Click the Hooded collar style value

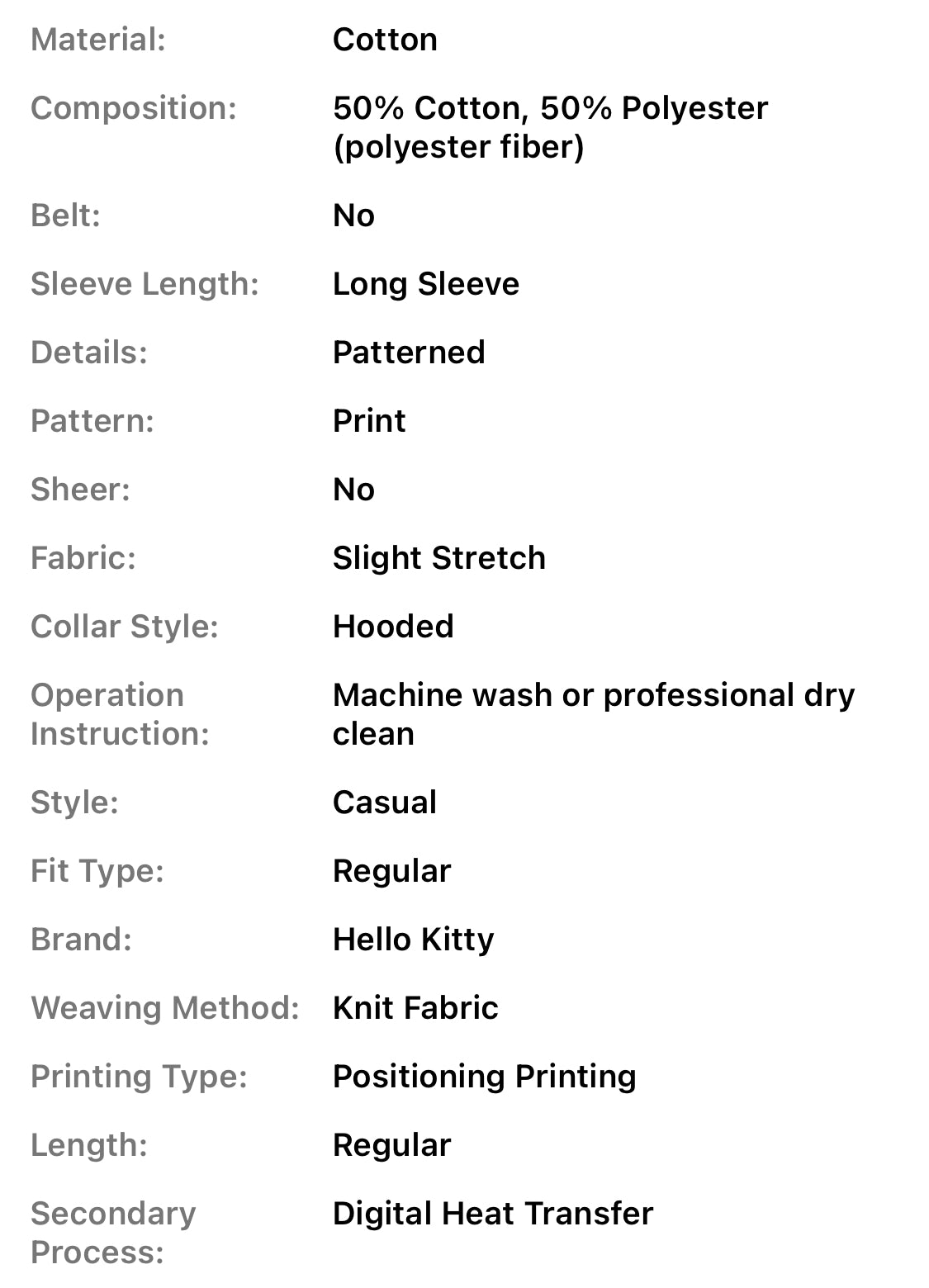coord(393,627)
